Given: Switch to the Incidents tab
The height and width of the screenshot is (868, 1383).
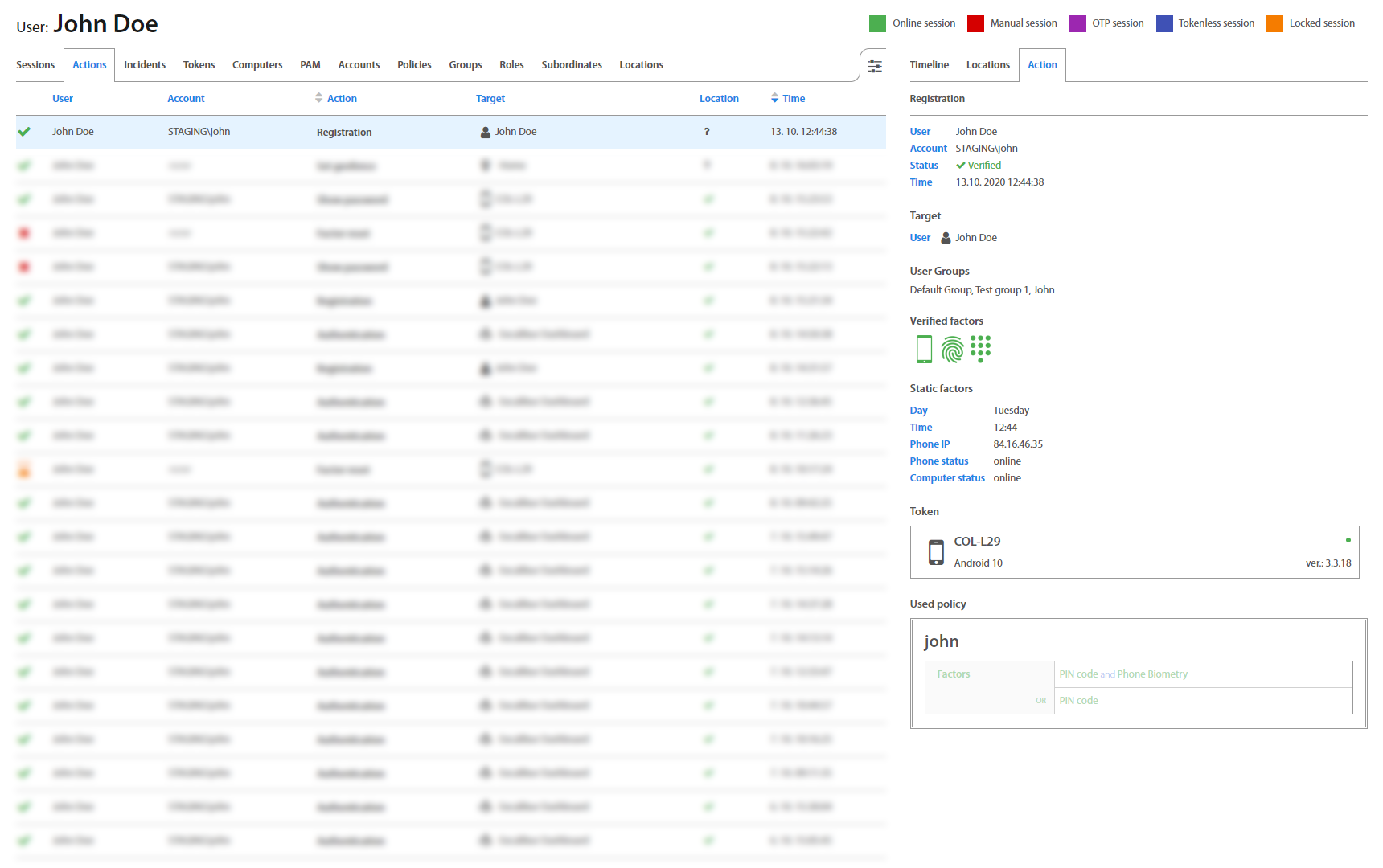Looking at the screenshot, I should click(145, 65).
